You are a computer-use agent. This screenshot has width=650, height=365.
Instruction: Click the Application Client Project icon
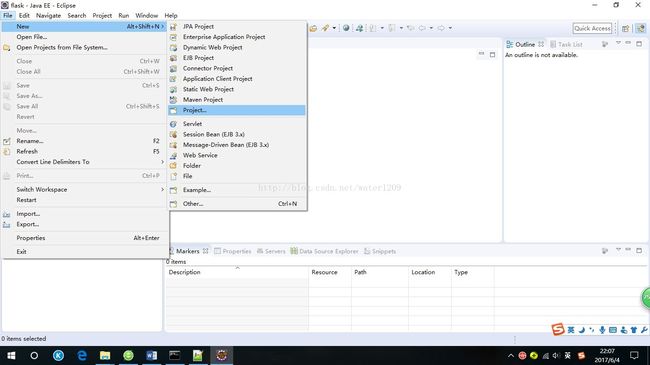point(174,79)
